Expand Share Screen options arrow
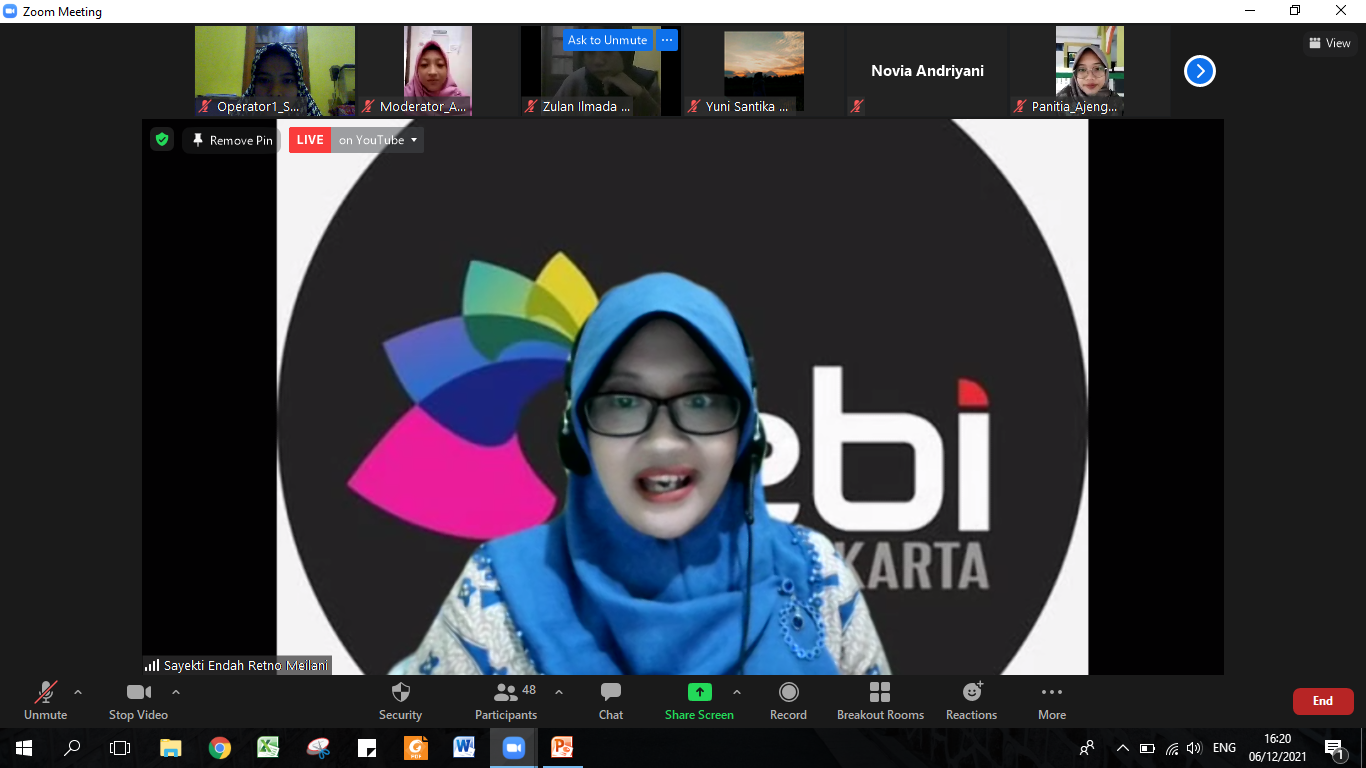1366x768 pixels. coord(737,692)
